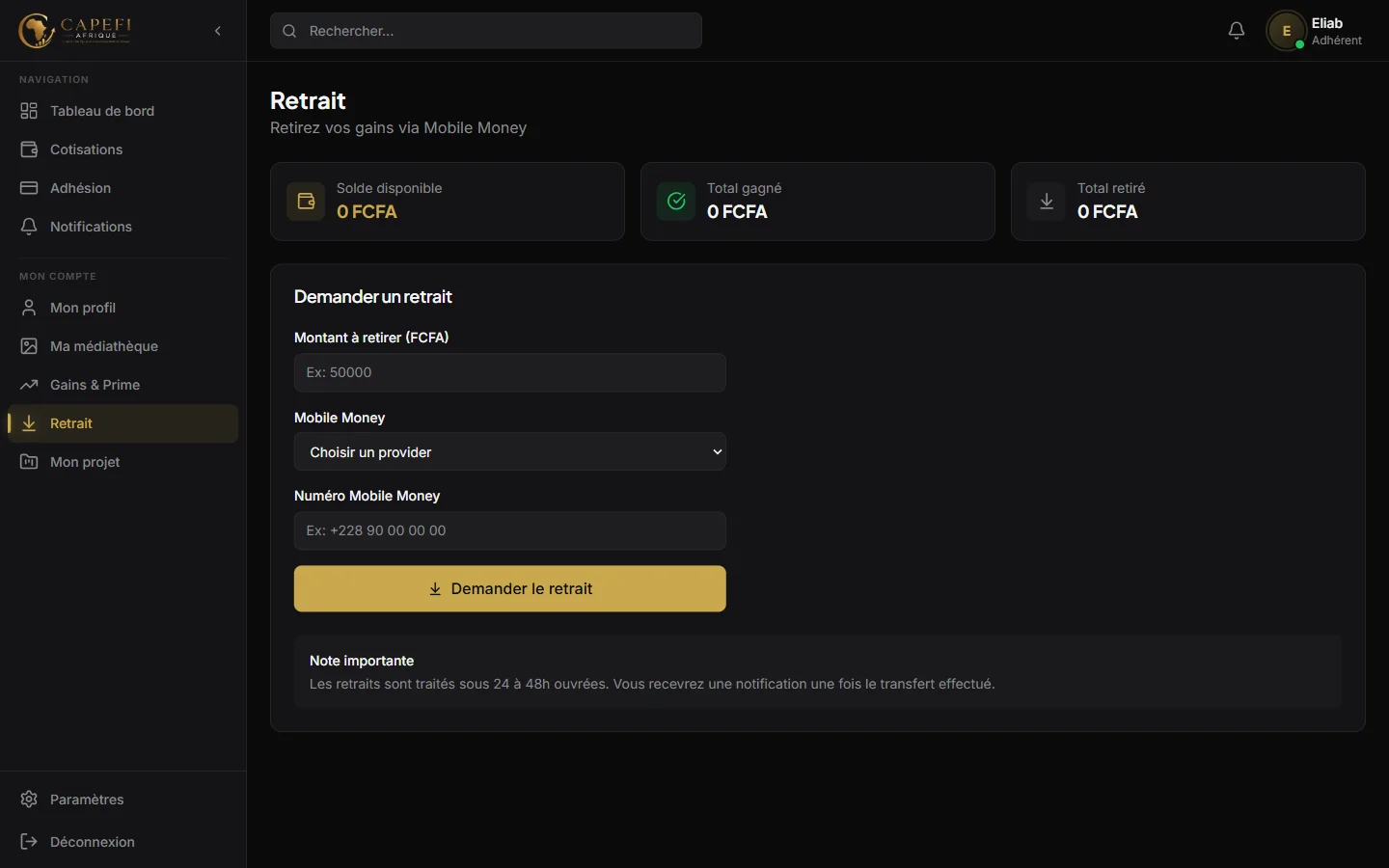This screenshot has width=1389, height=868.
Task: Click the Adhésion card icon
Action: (29, 188)
